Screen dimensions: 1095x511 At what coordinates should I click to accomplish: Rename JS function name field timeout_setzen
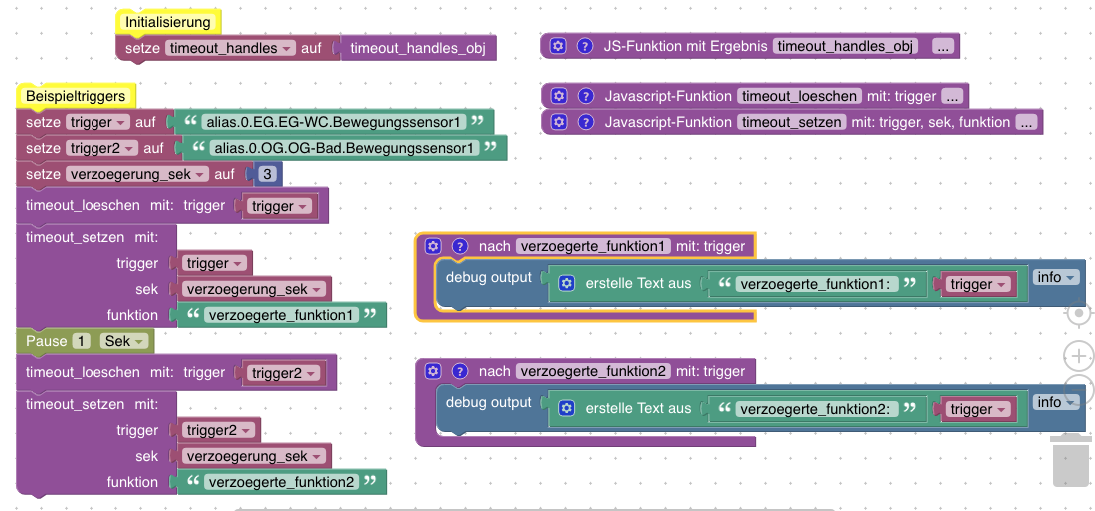point(792,122)
